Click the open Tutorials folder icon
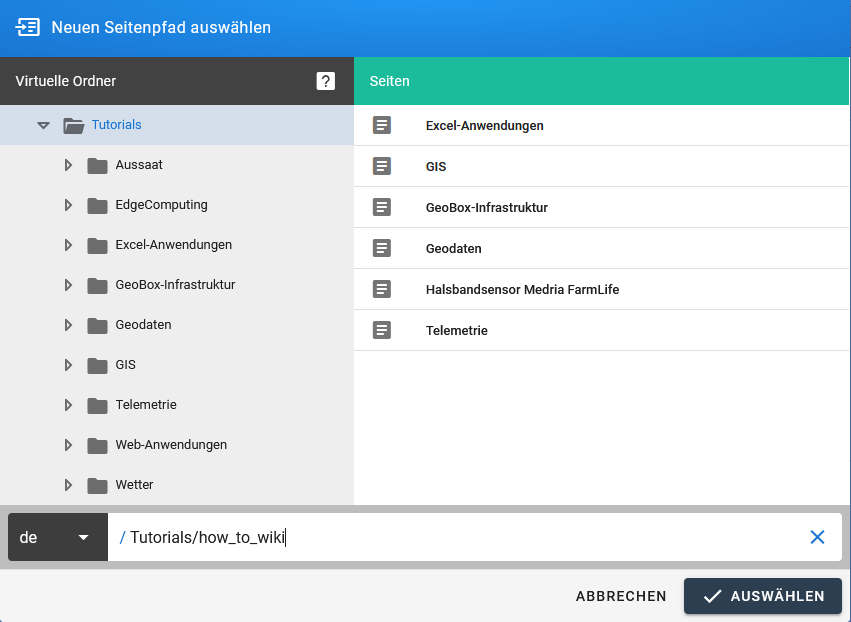 [x=73, y=125]
